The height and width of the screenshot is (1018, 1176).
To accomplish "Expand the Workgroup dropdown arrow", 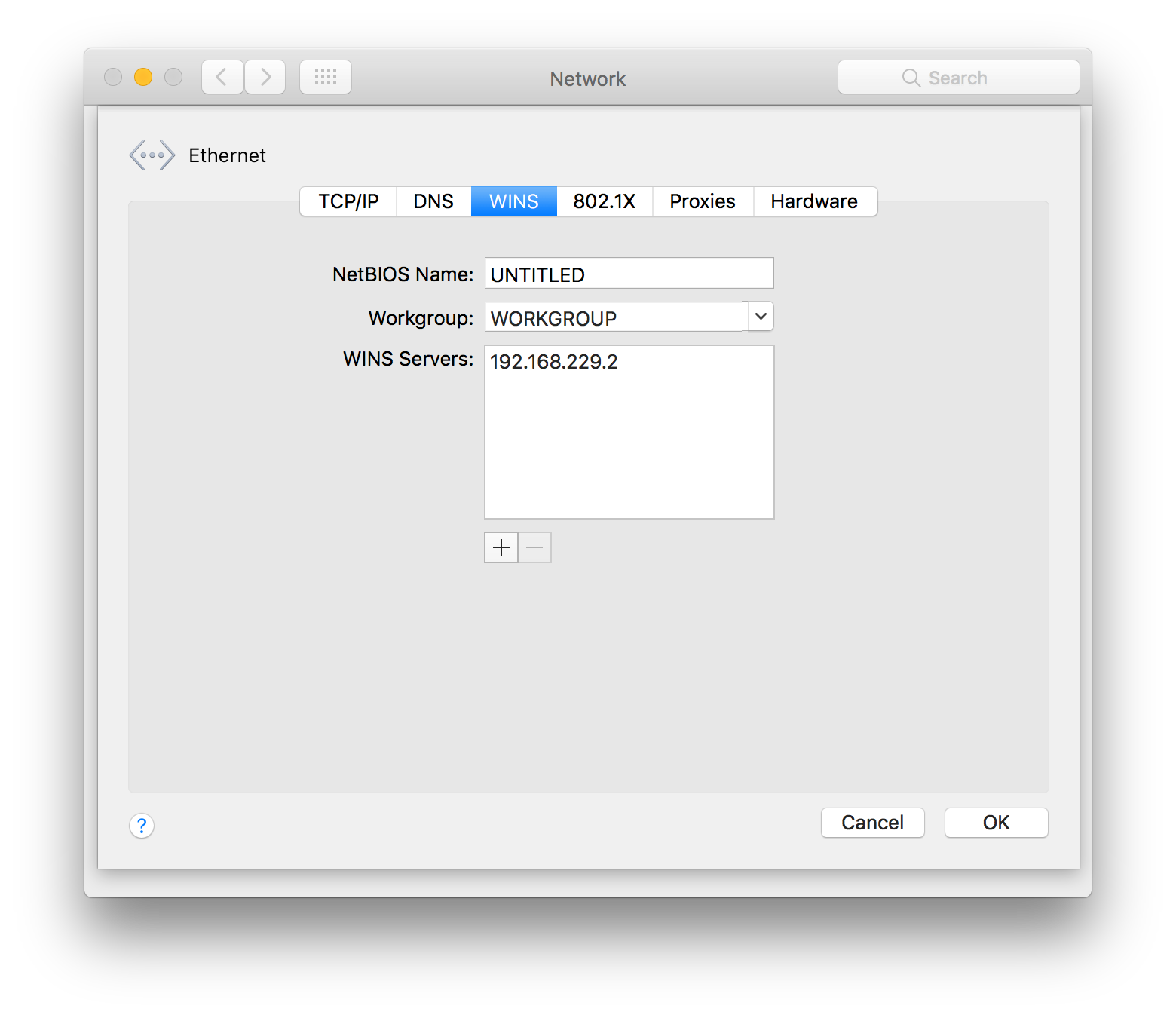I will coord(761,317).
